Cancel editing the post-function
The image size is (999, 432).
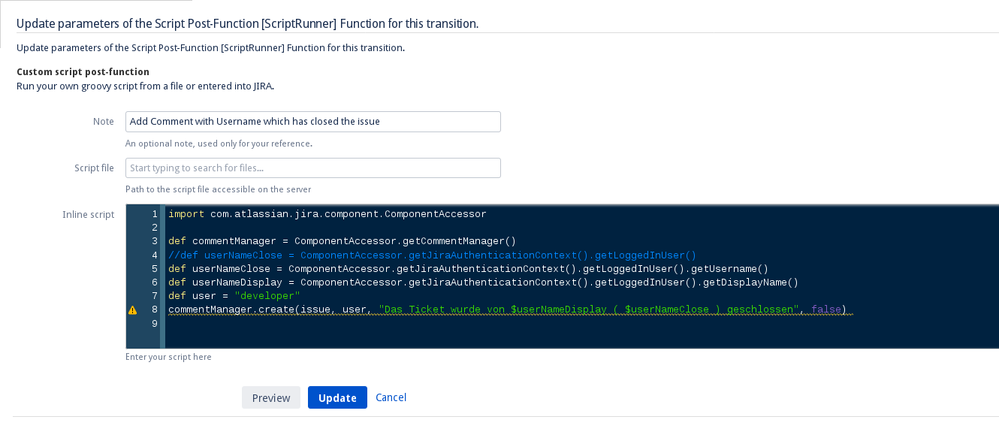pos(391,397)
